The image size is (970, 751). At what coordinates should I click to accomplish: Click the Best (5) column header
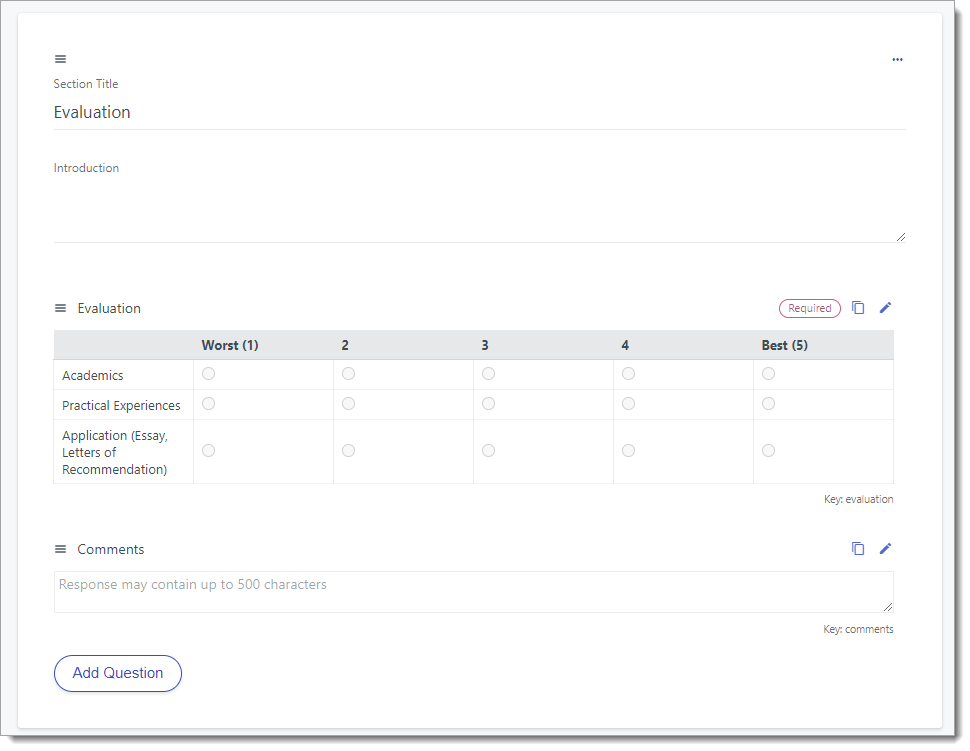(785, 344)
